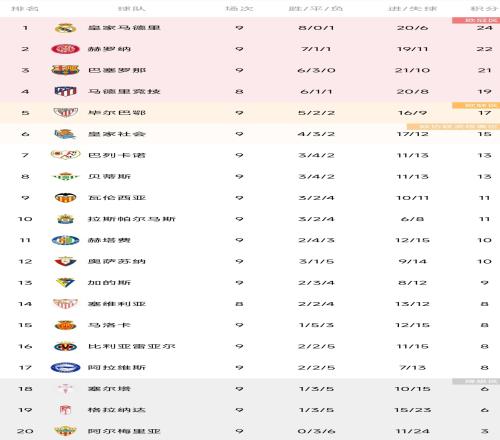Click the 拉斯帕尔马斯 team name
This screenshot has width=500, height=440.
(131, 219)
